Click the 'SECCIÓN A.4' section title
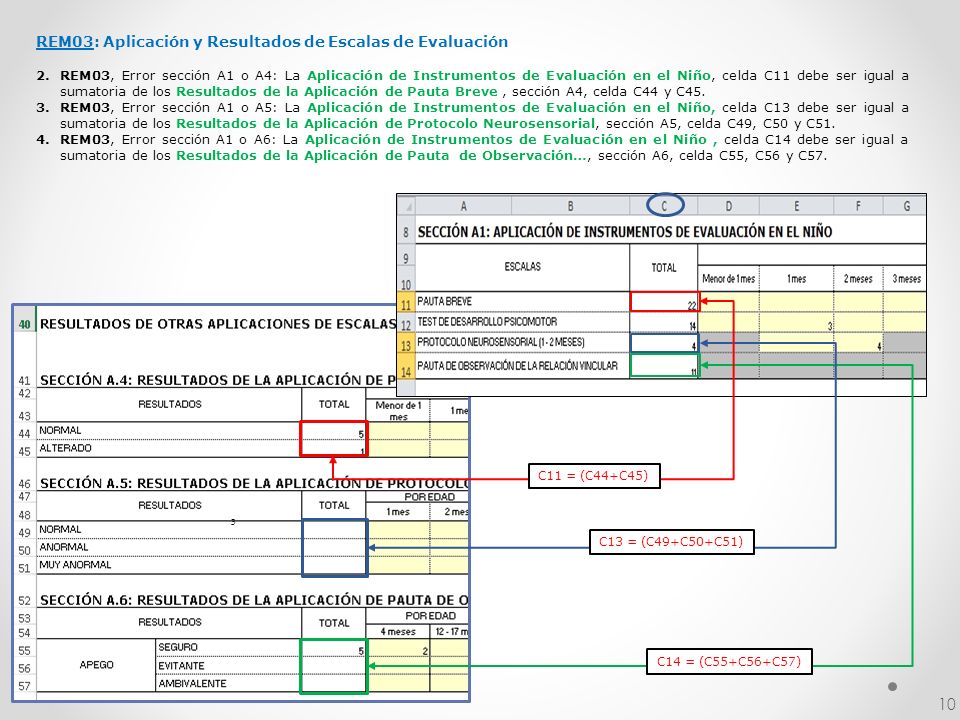Viewport: 960px width, 720px height. pyautogui.click(x=217, y=380)
